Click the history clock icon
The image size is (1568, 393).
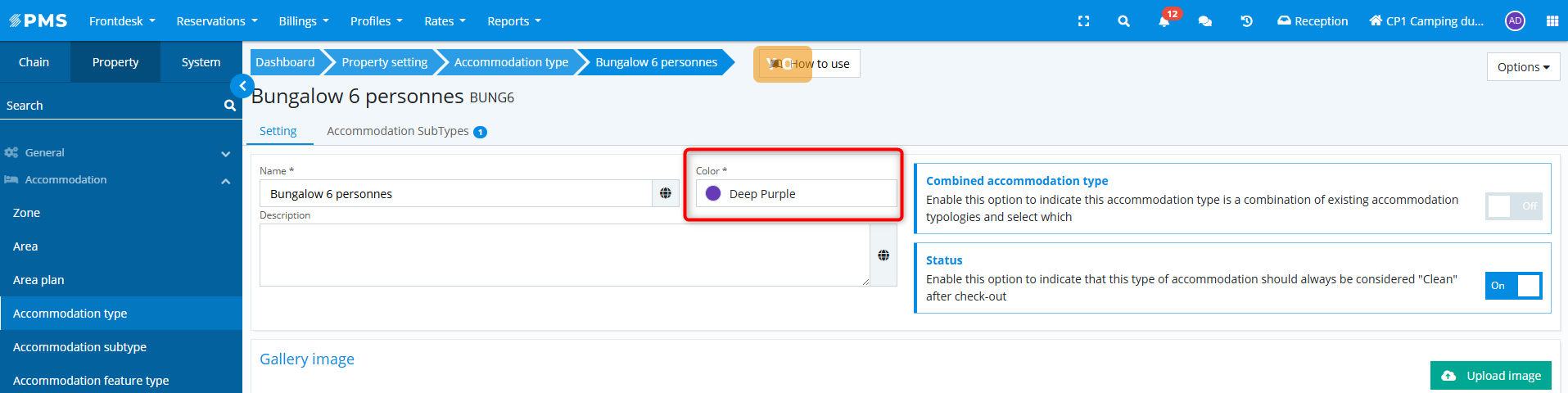(x=1246, y=21)
